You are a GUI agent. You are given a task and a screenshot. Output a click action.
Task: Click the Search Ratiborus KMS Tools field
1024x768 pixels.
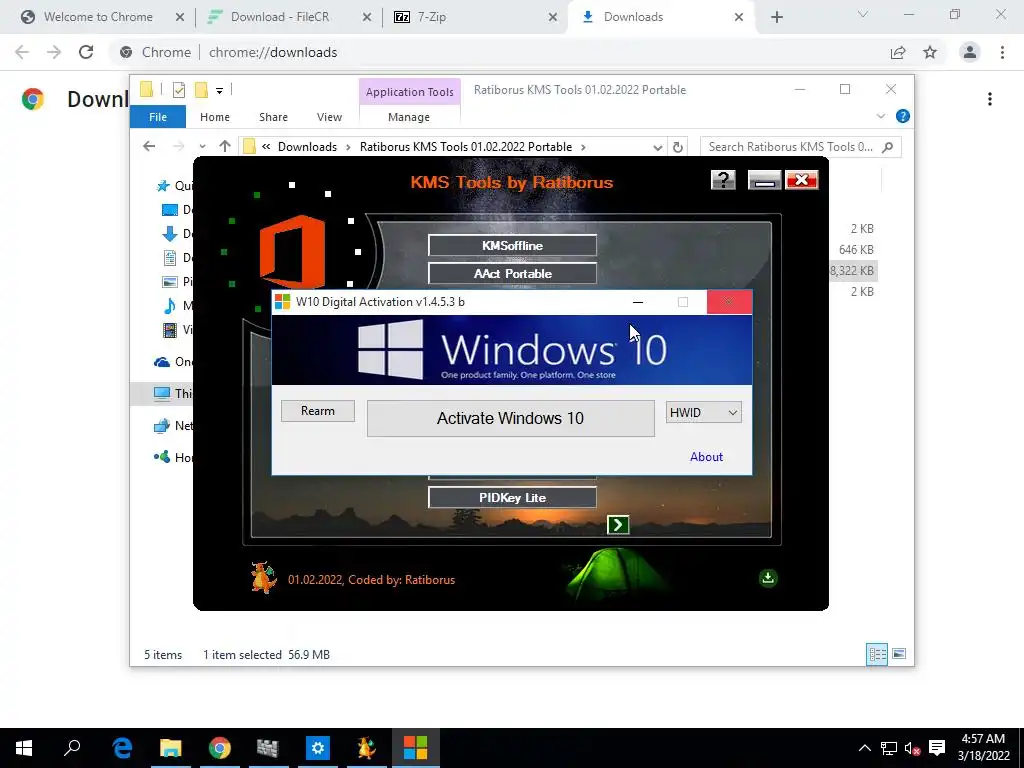(800, 147)
